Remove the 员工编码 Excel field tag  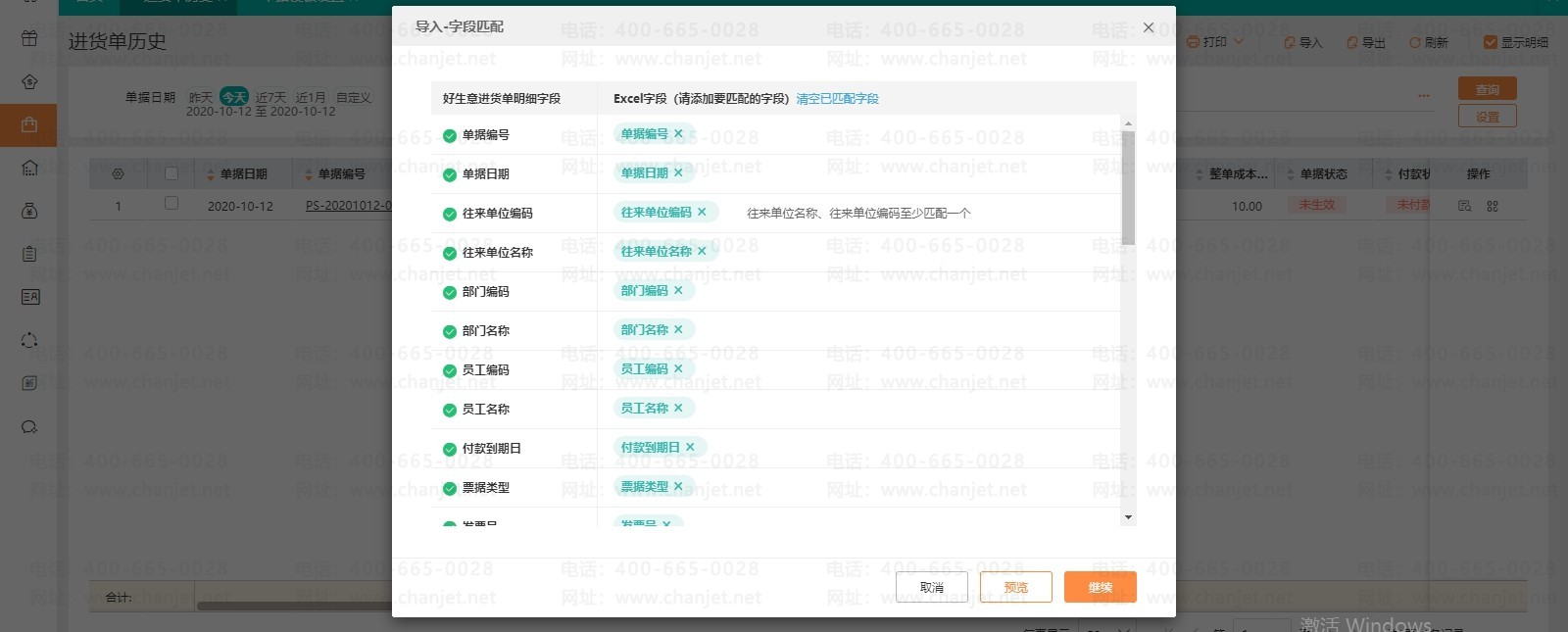coord(678,369)
